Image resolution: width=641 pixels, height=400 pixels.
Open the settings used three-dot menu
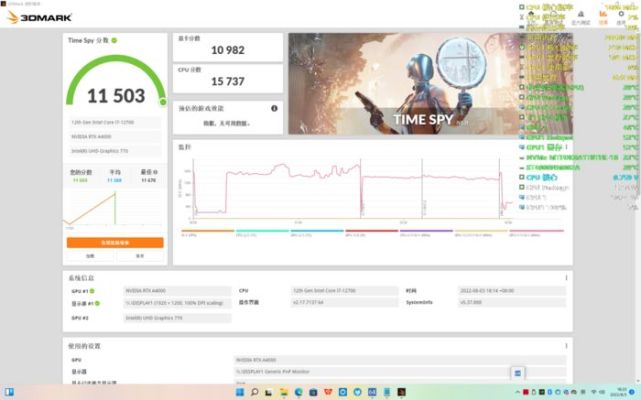[x=566, y=346]
